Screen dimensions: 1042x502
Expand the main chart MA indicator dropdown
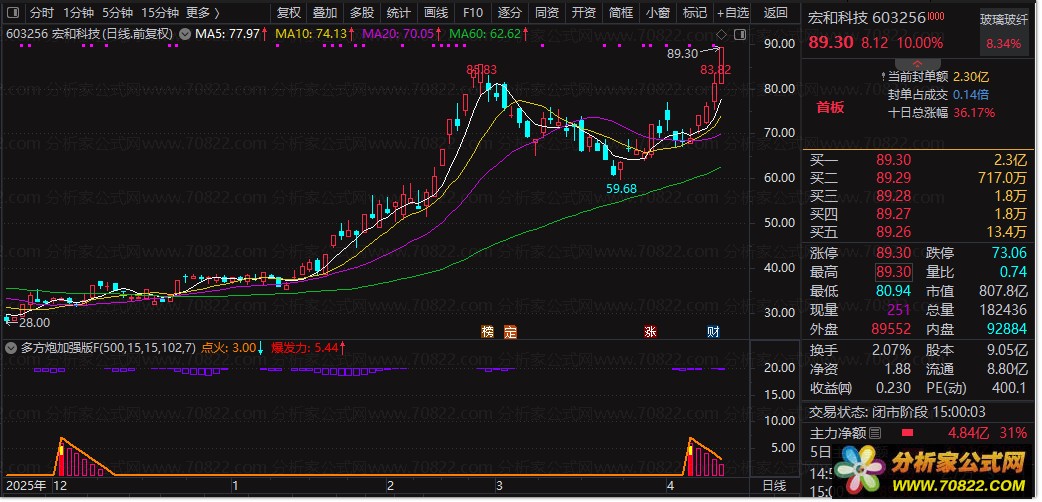pyautogui.click(x=185, y=33)
